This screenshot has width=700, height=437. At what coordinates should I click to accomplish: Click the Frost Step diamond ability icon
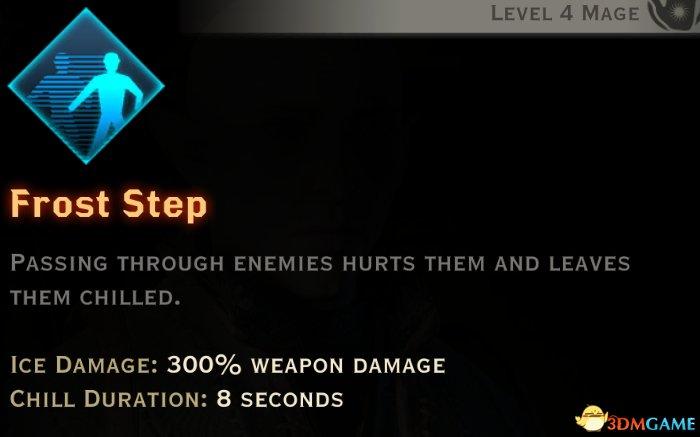[x=86, y=86]
